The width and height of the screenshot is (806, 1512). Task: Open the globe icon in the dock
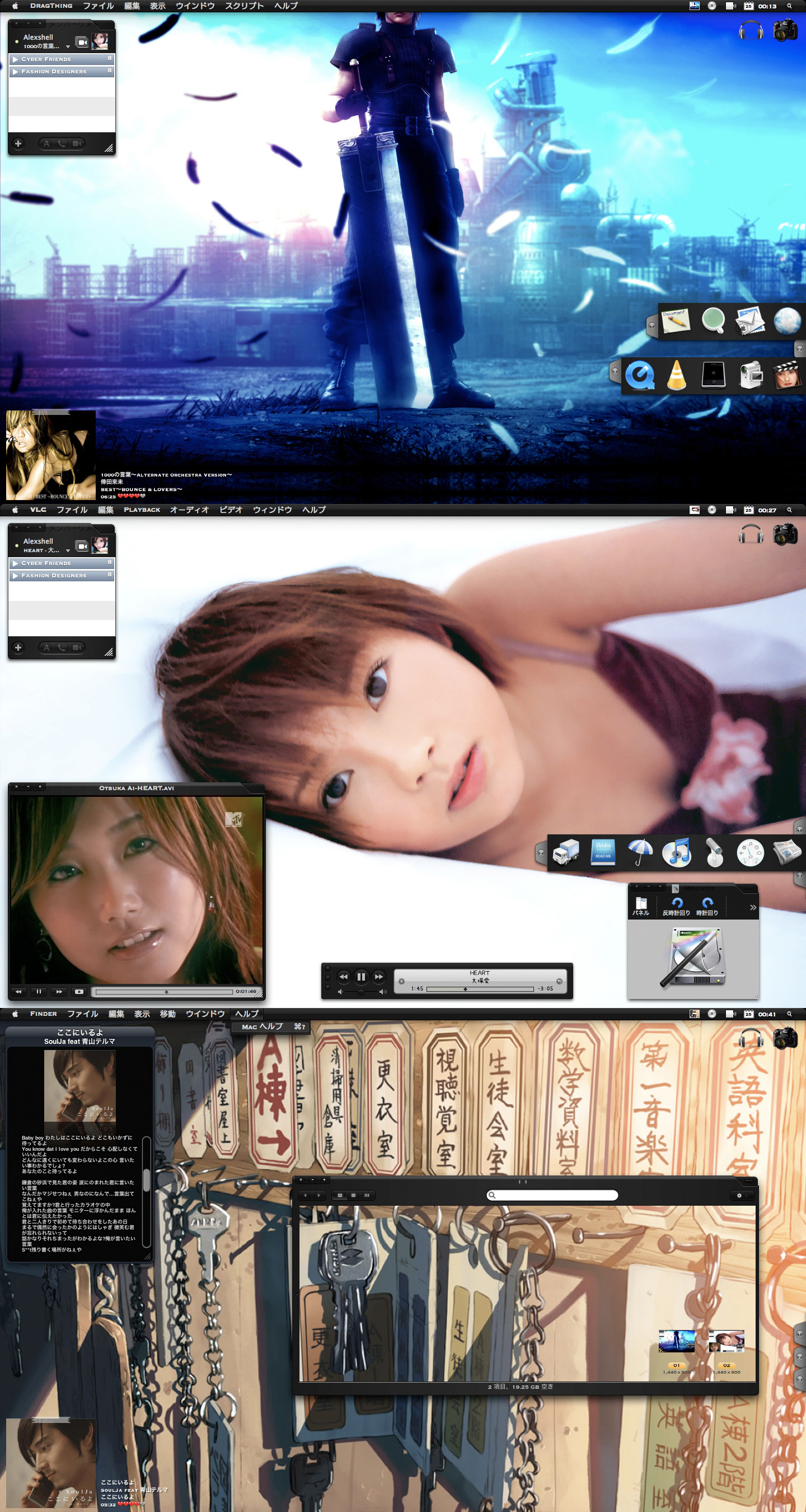click(786, 321)
